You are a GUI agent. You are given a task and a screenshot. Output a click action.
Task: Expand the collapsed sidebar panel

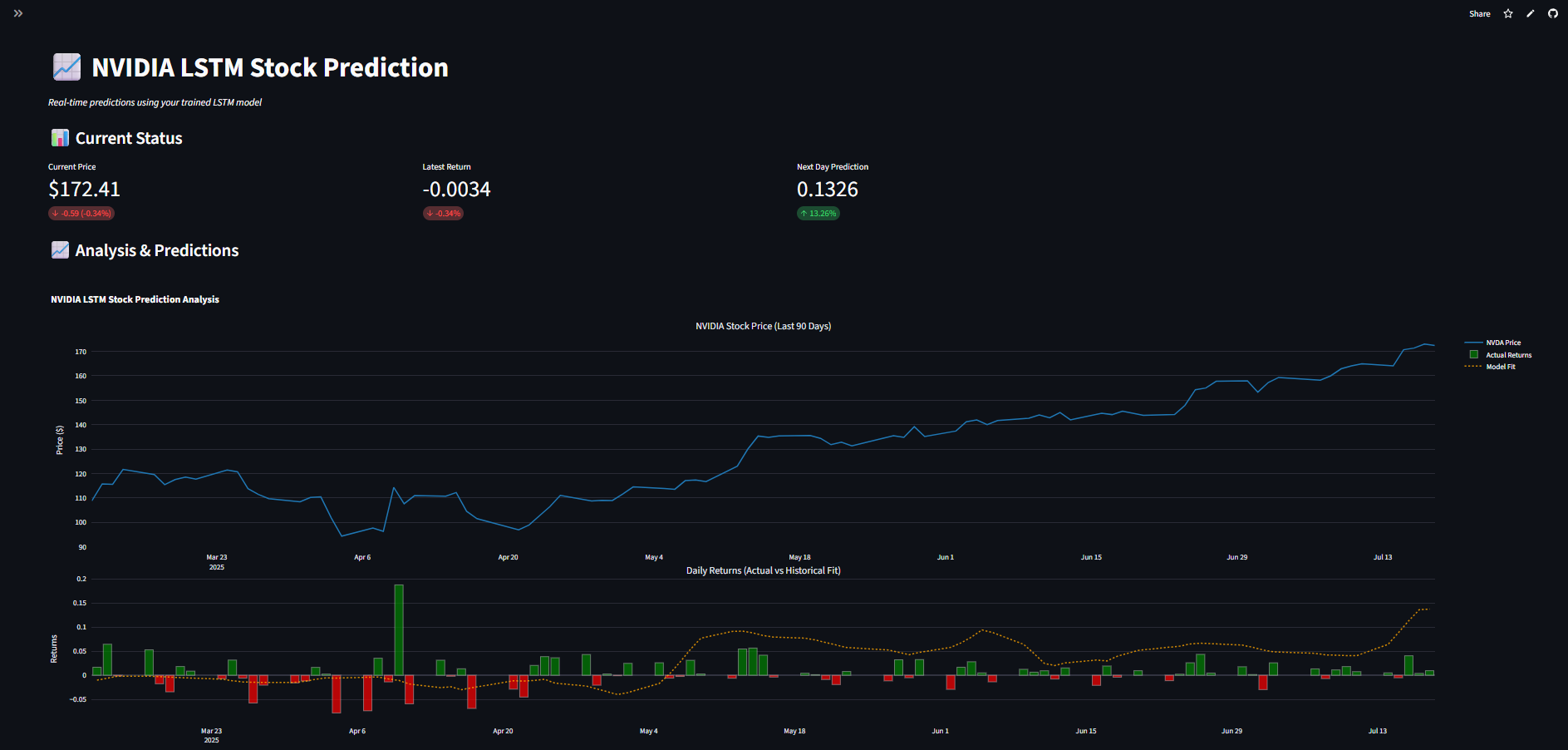[17, 12]
